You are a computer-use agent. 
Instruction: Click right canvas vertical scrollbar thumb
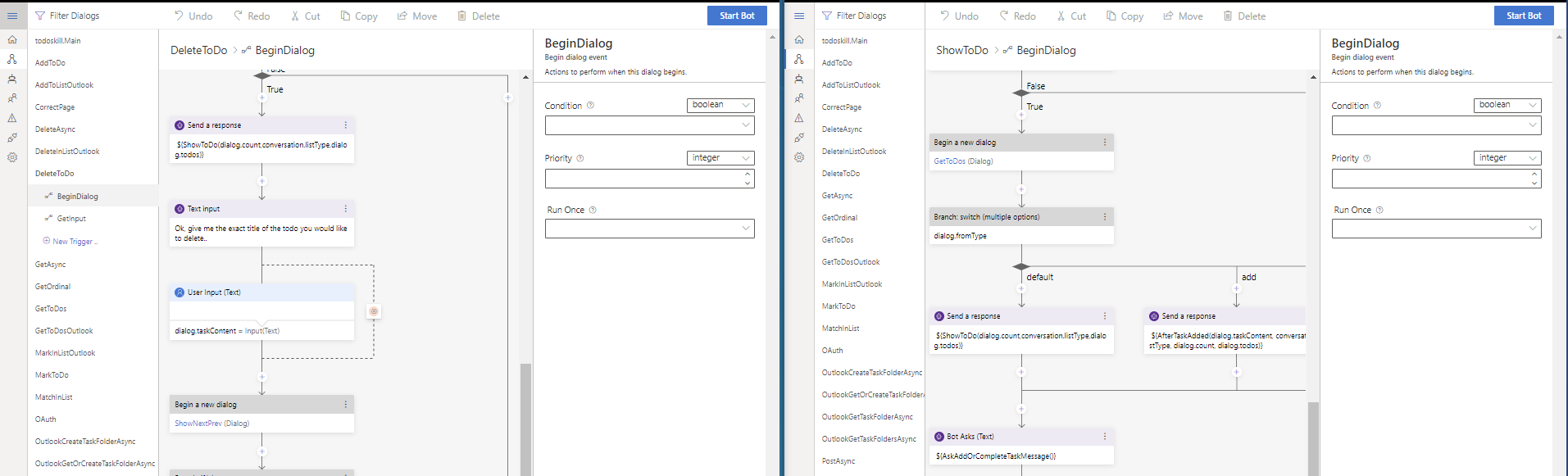[x=1313, y=438]
